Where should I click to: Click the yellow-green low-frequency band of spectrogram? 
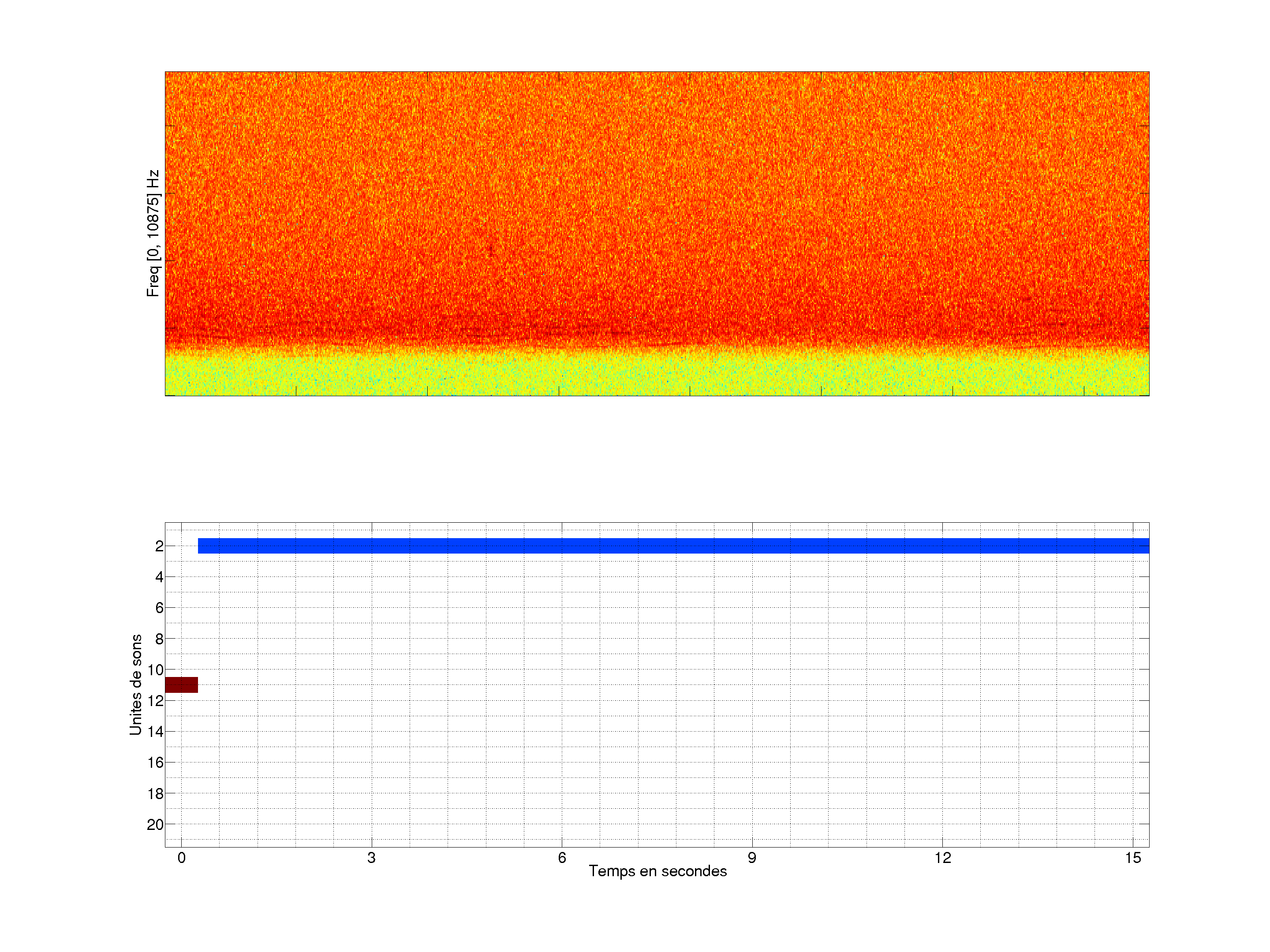(x=657, y=376)
